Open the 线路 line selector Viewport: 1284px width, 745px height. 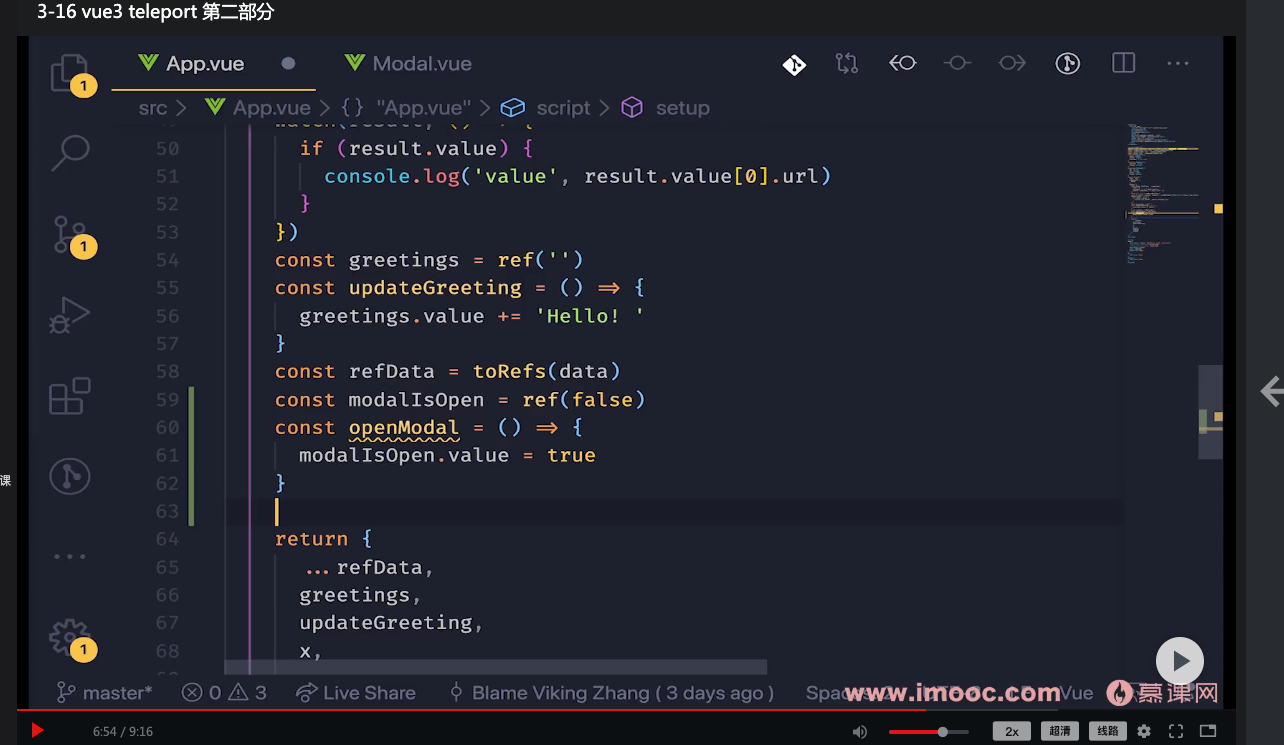(1108, 731)
